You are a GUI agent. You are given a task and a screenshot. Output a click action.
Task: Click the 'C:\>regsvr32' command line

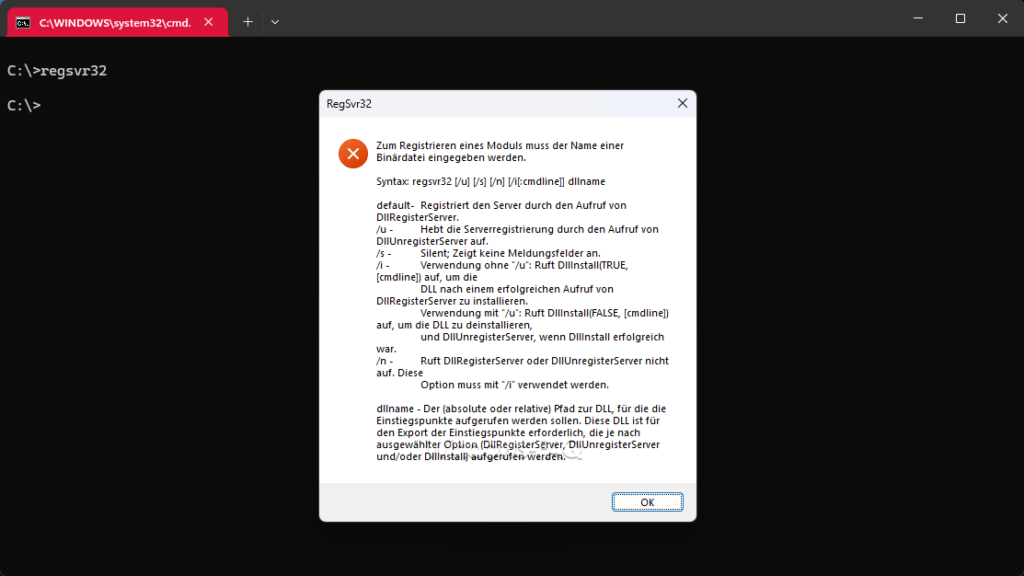[x=57, y=71]
